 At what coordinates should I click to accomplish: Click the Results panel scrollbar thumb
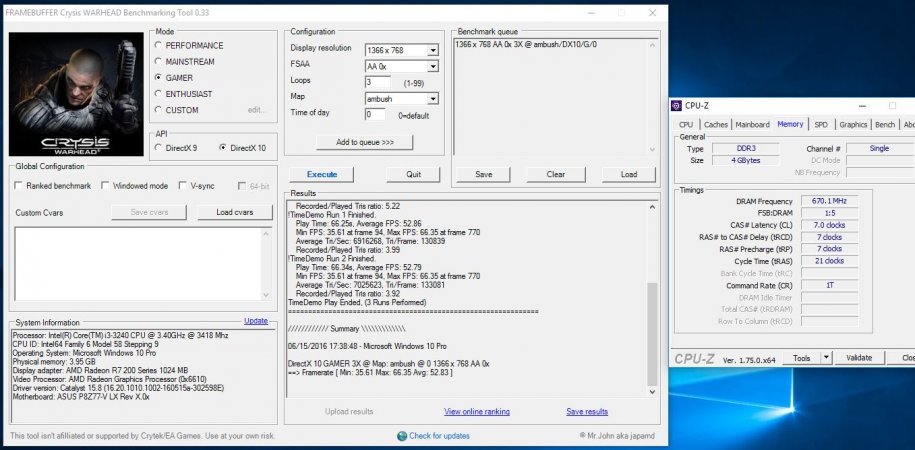click(x=652, y=334)
